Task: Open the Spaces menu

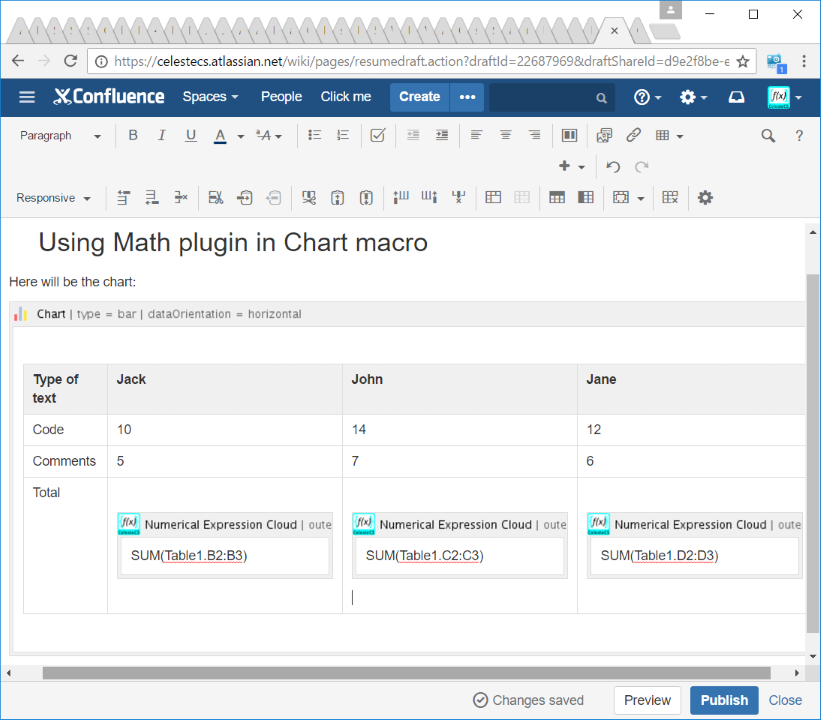Action: (x=210, y=97)
